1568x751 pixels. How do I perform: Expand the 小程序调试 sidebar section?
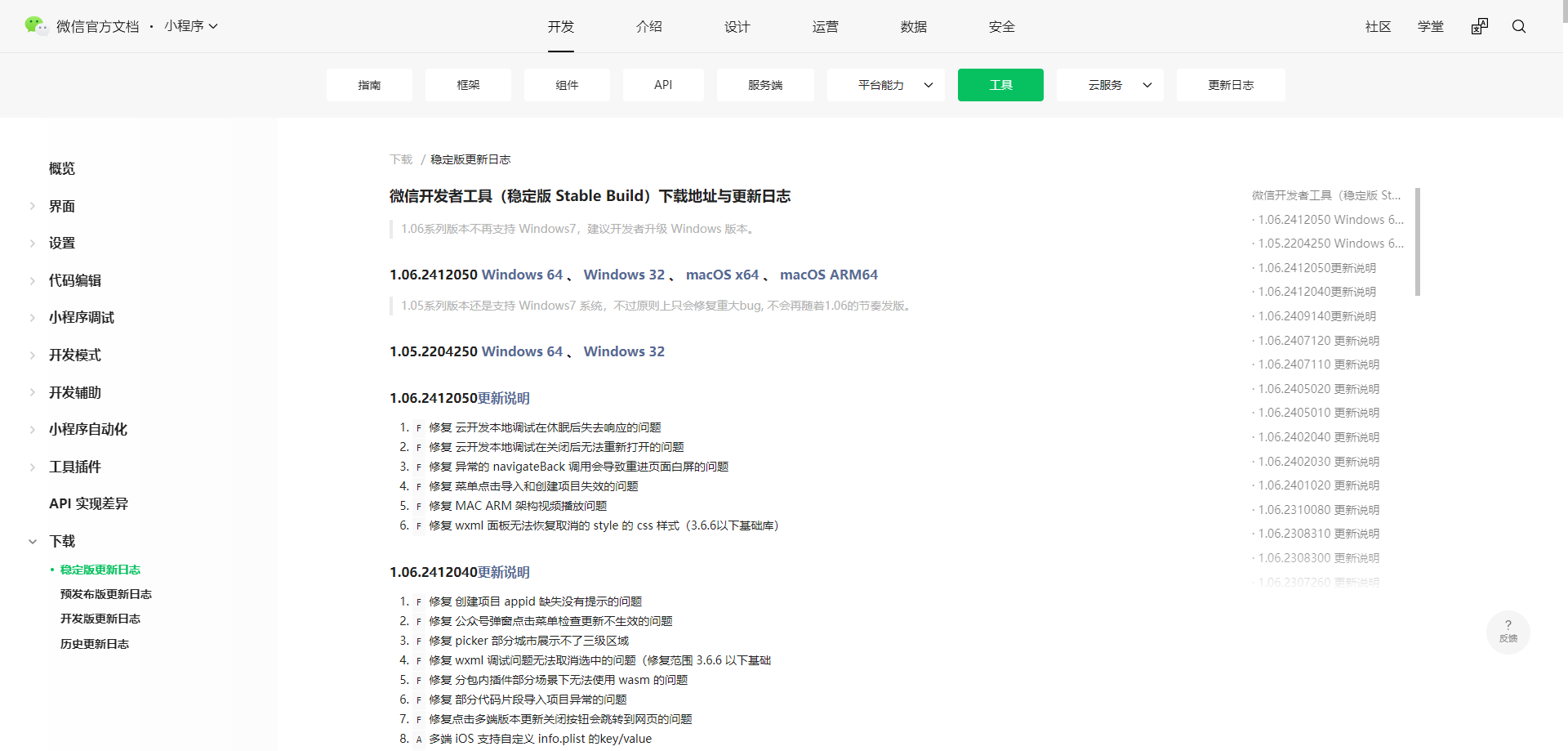tap(33, 317)
